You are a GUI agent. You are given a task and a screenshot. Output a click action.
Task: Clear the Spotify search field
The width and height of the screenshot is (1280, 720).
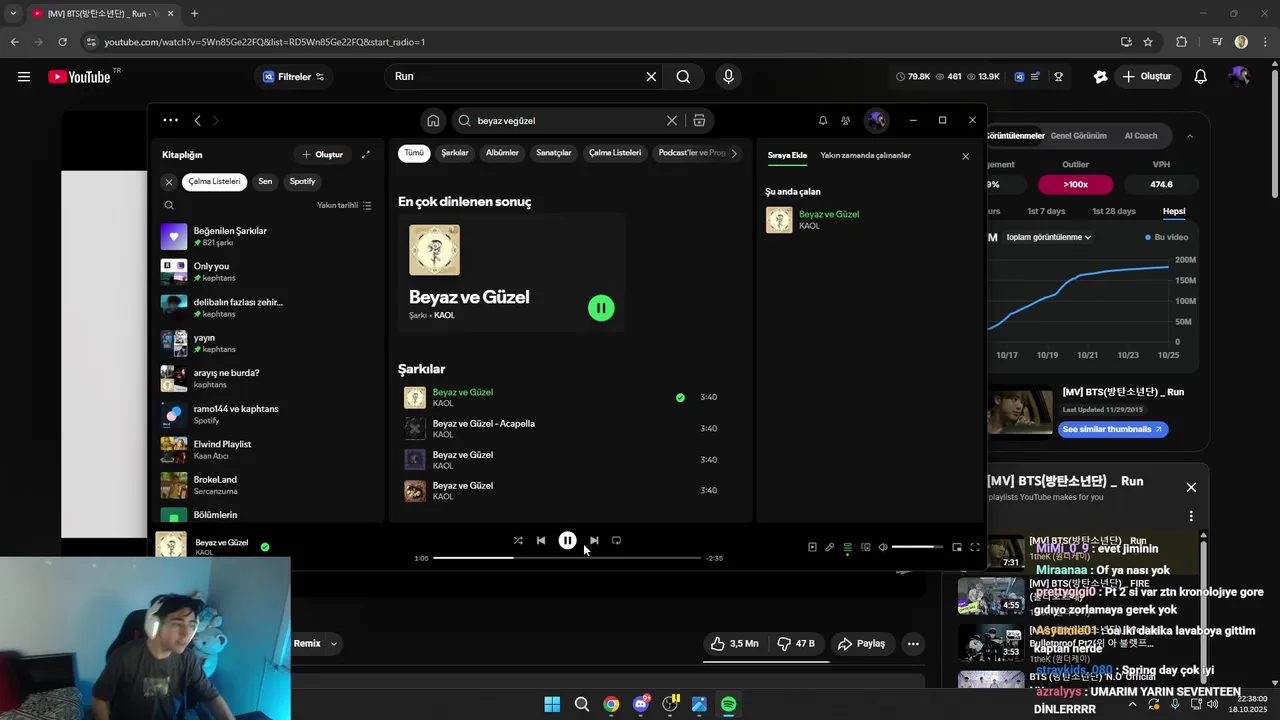pos(672,120)
